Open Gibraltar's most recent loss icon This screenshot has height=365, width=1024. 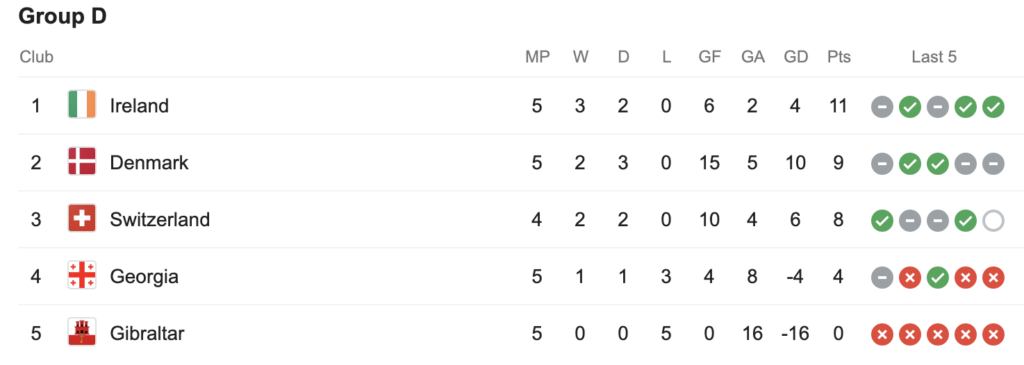(993, 335)
